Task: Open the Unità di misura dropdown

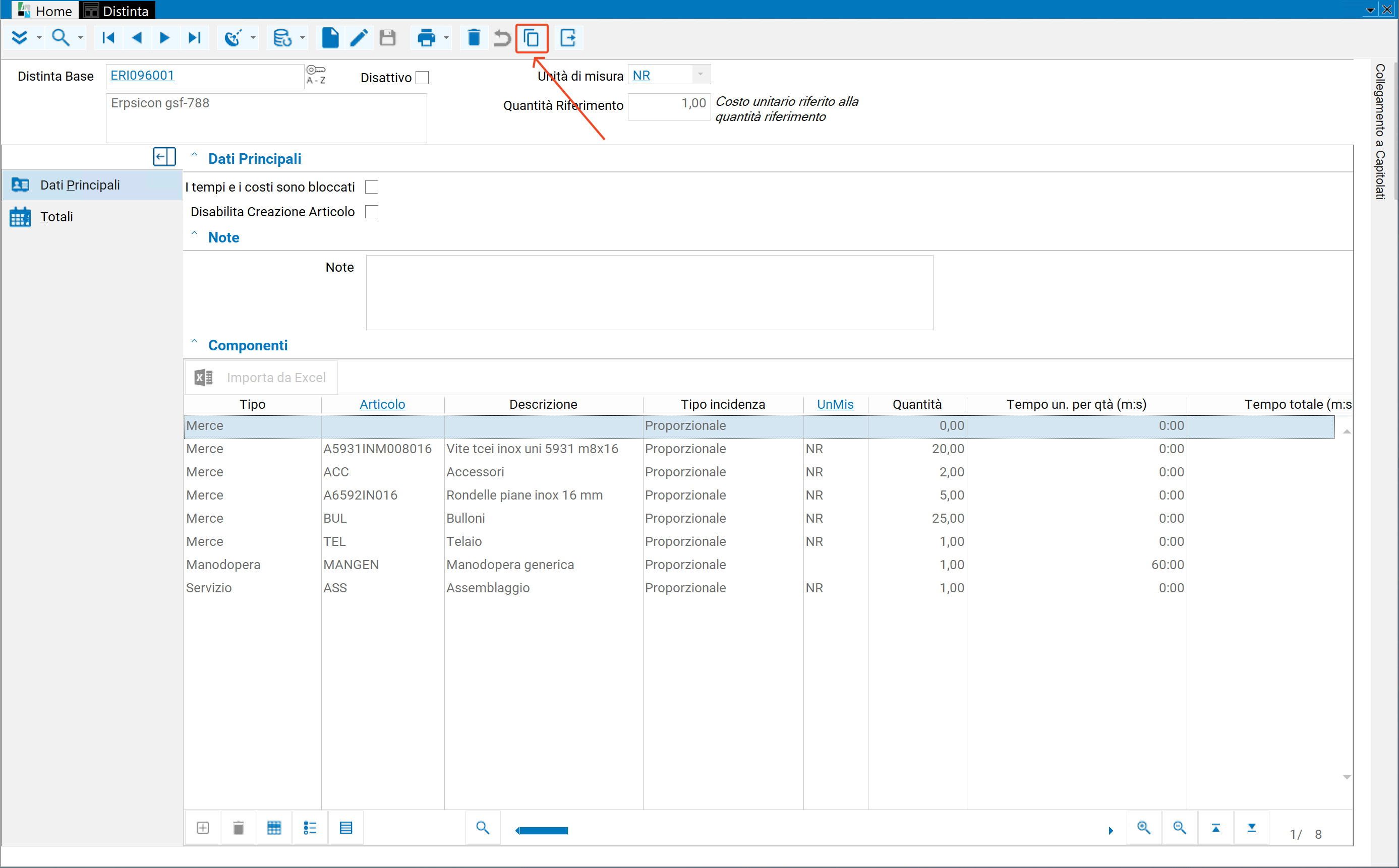Action: 700,75
